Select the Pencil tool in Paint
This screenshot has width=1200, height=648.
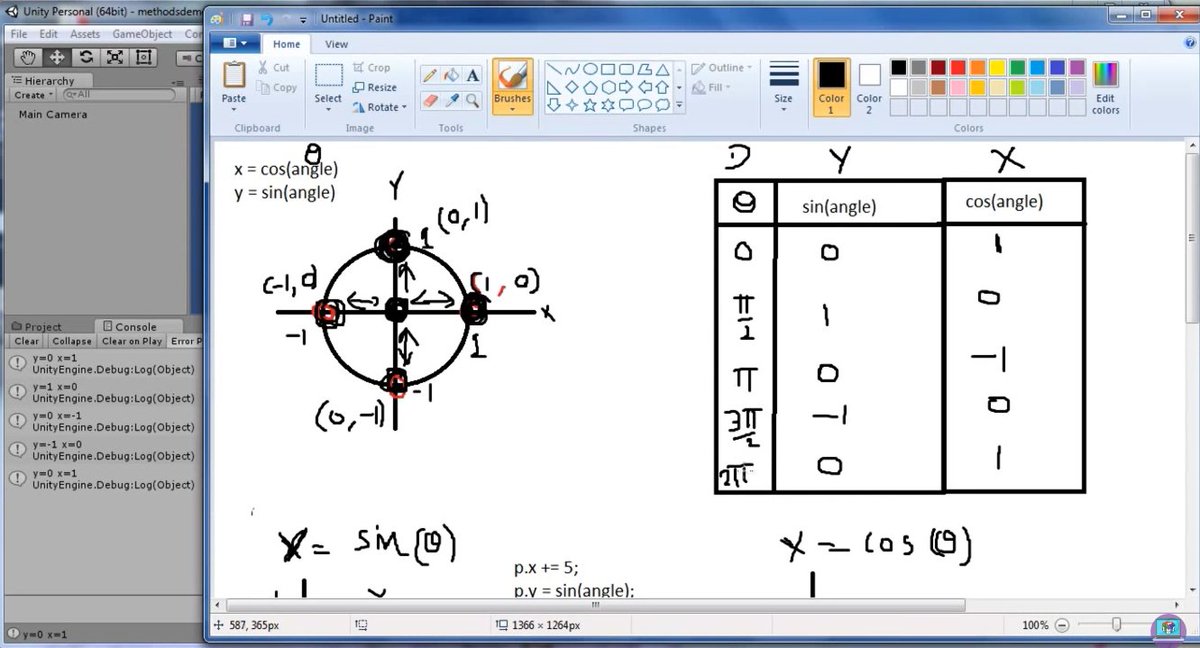click(430, 76)
